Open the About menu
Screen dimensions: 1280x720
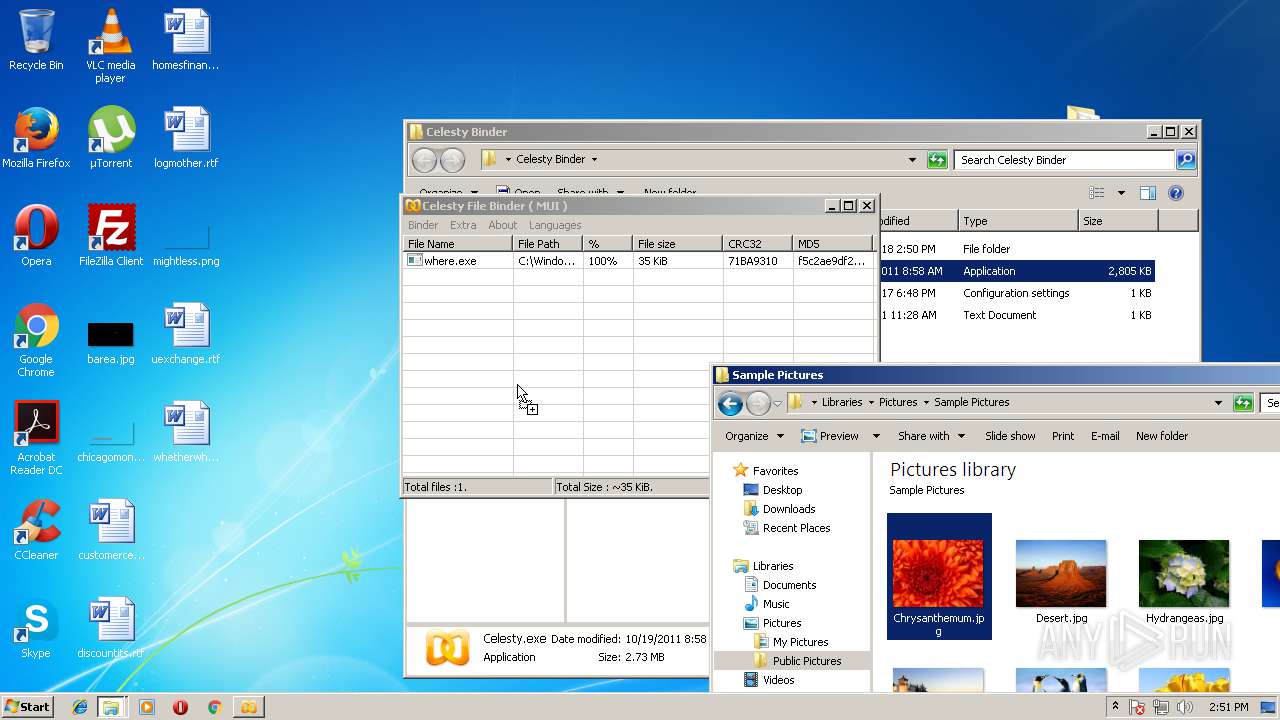click(503, 225)
